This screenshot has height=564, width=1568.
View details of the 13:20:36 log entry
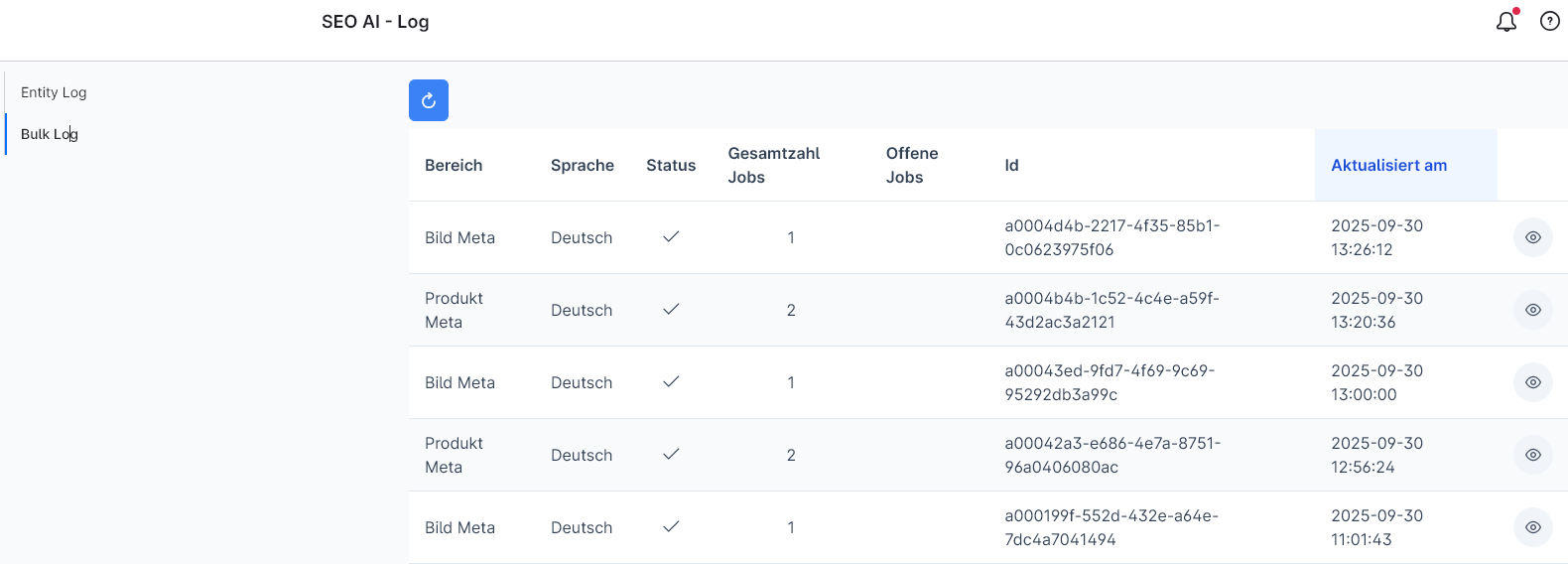coord(1532,310)
